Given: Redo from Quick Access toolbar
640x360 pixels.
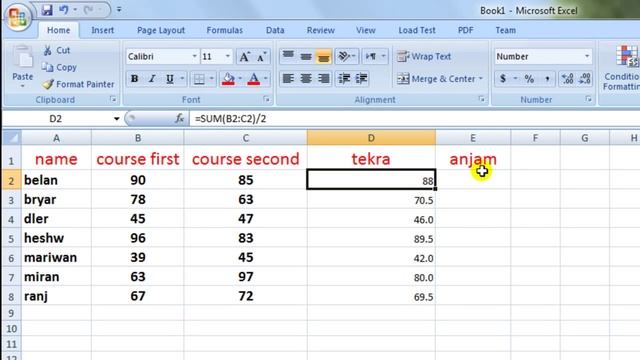Looking at the screenshot, I should pyautogui.click(x=89, y=10).
